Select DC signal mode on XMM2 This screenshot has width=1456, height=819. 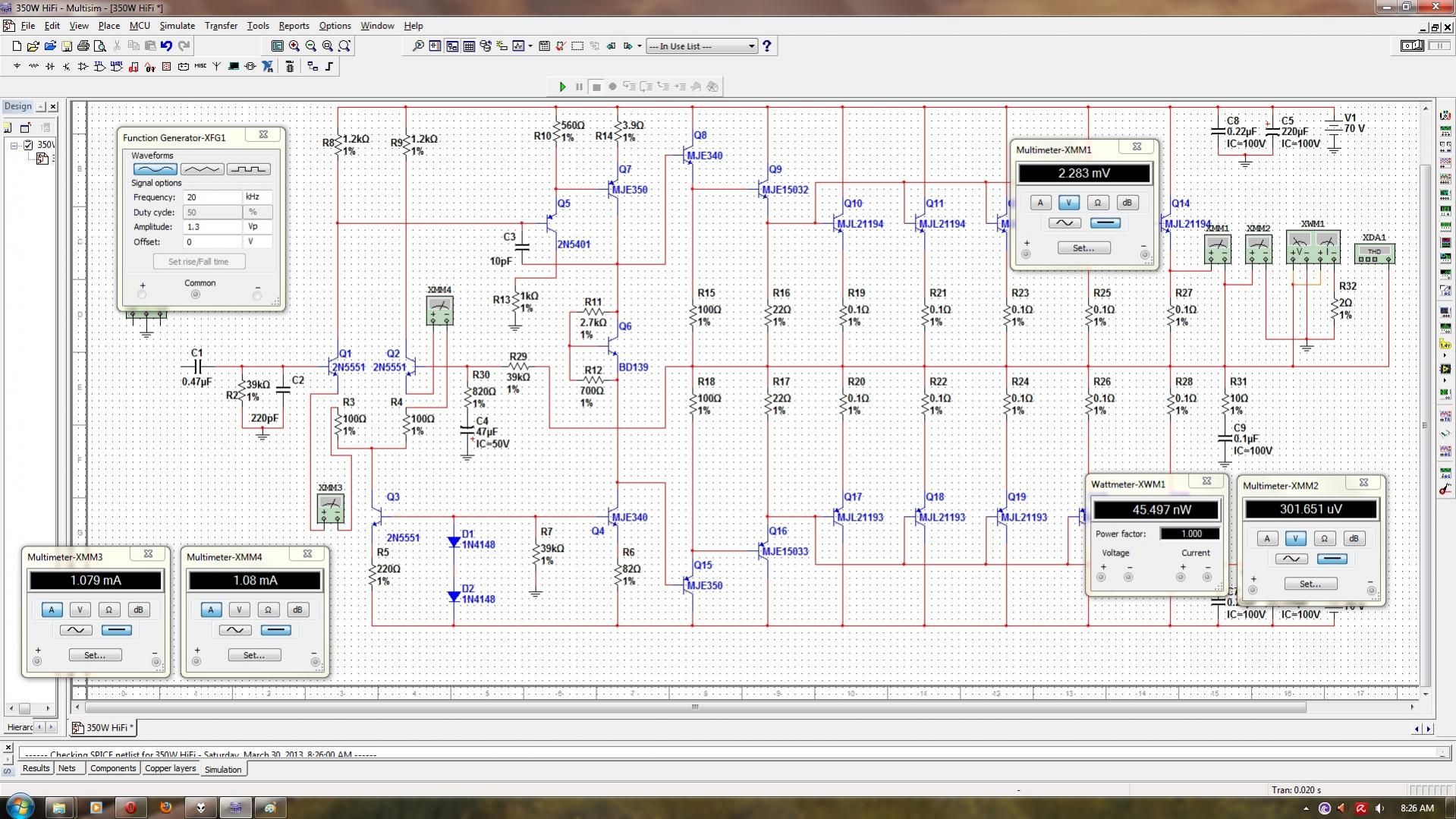tap(1332, 559)
